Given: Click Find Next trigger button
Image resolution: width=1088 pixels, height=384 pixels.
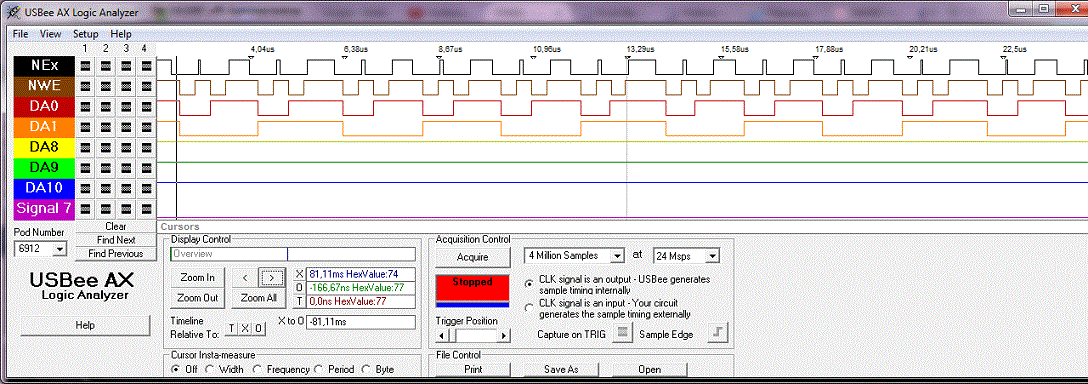Looking at the screenshot, I should click(116, 240).
